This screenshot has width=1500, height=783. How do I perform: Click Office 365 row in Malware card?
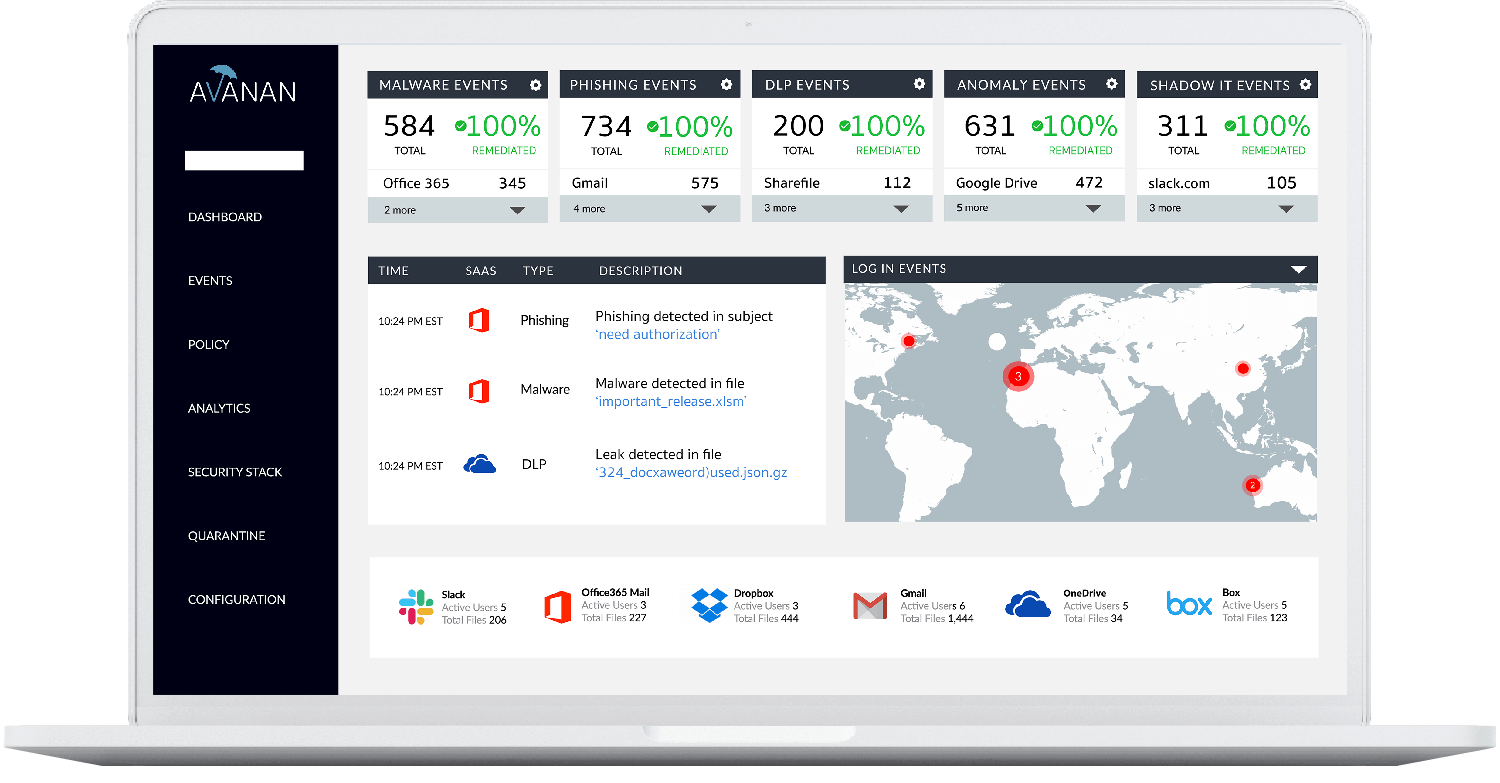coord(458,183)
